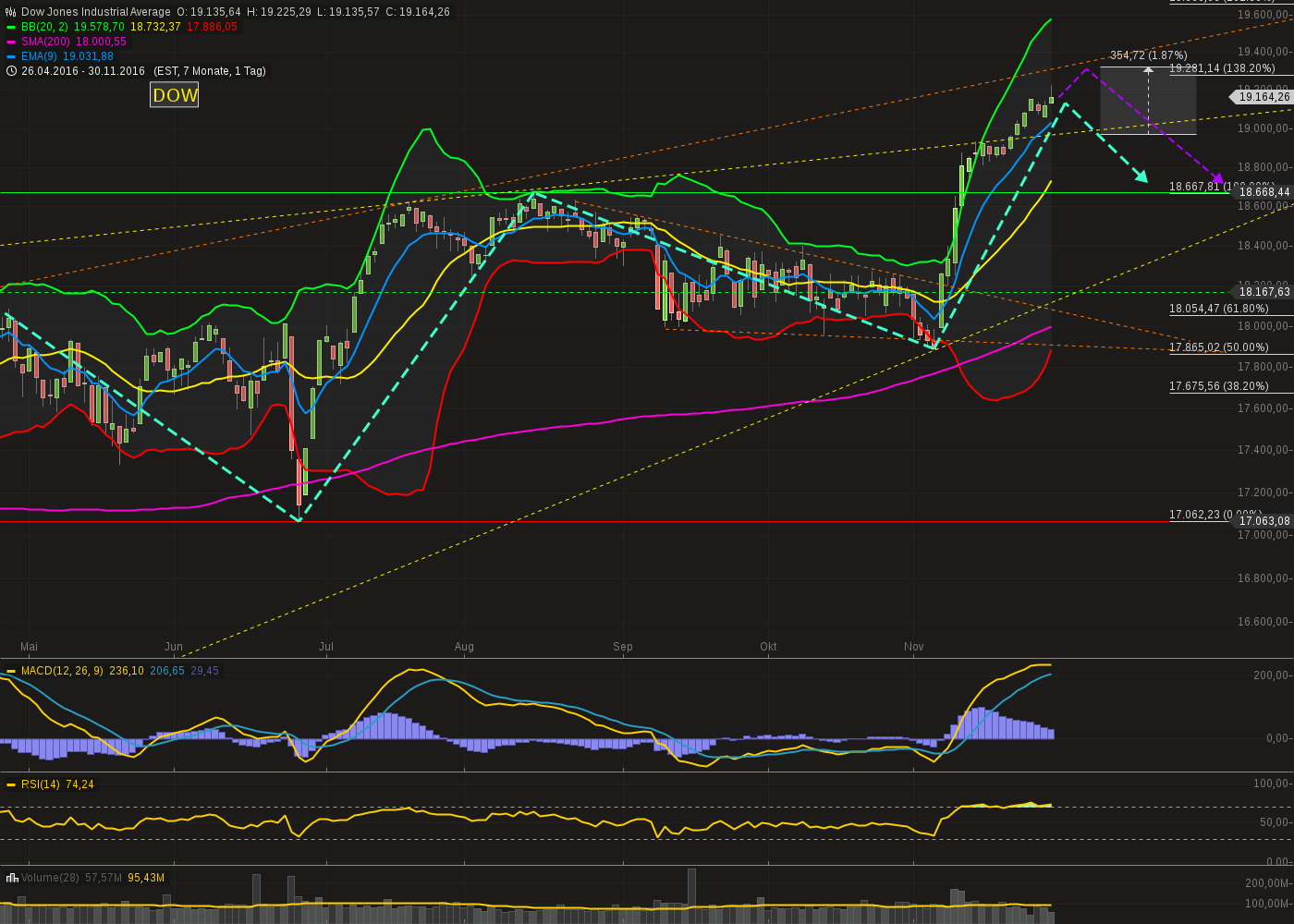Open the MACD(12, 26, 9) indicator label

62,671
